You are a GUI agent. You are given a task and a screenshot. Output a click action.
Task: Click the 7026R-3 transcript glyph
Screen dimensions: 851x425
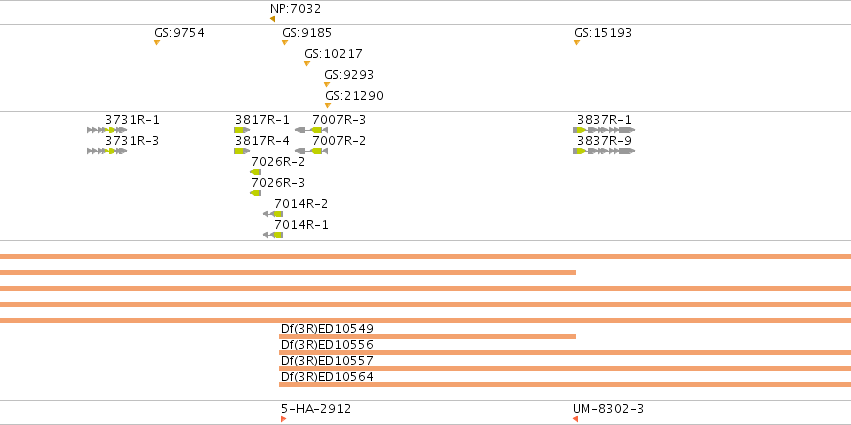[256, 193]
